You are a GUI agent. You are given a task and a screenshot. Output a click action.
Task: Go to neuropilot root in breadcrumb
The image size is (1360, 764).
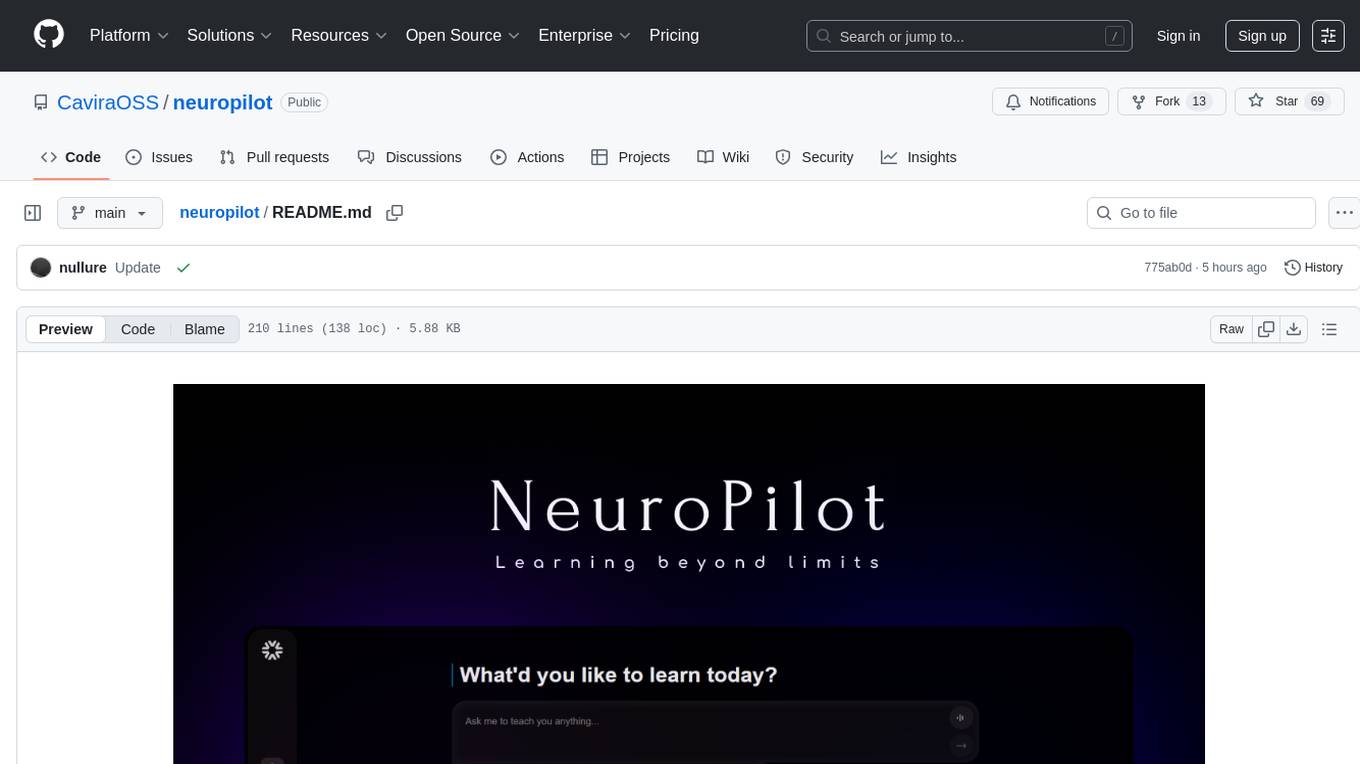tap(219, 213)
